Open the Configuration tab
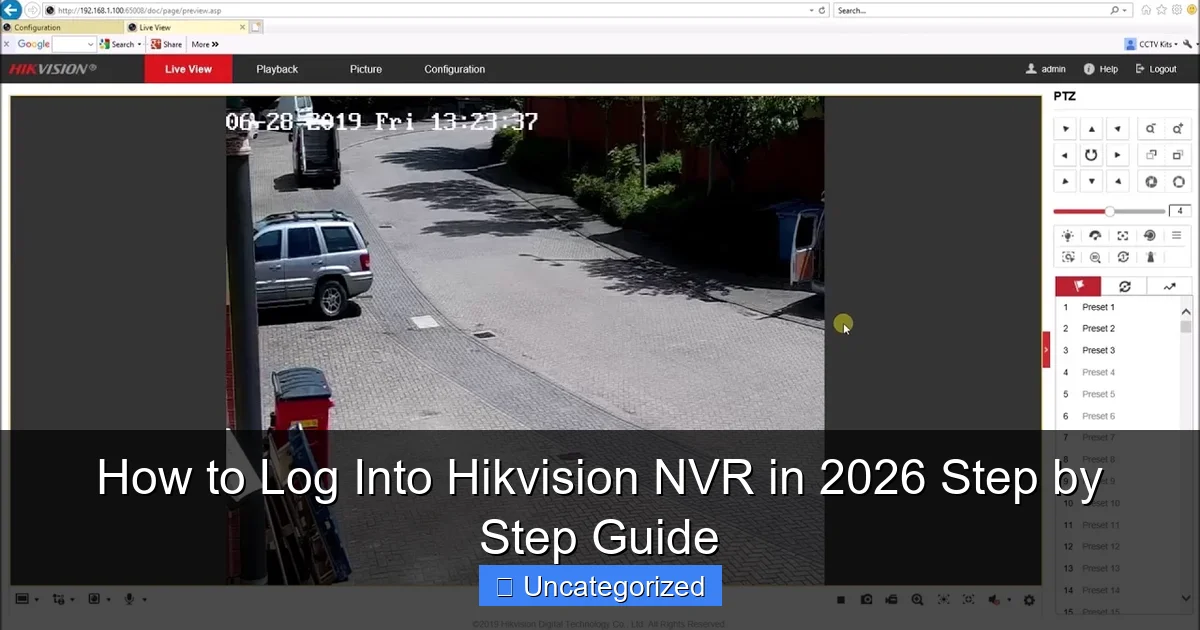Image resolution: width=1200 pixels, height=630 pixels. point(454,69)
